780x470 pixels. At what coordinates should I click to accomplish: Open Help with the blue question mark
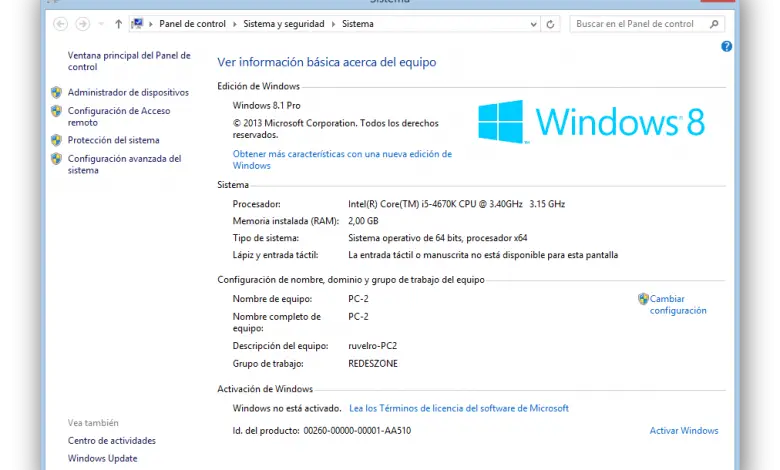(726, 46)
